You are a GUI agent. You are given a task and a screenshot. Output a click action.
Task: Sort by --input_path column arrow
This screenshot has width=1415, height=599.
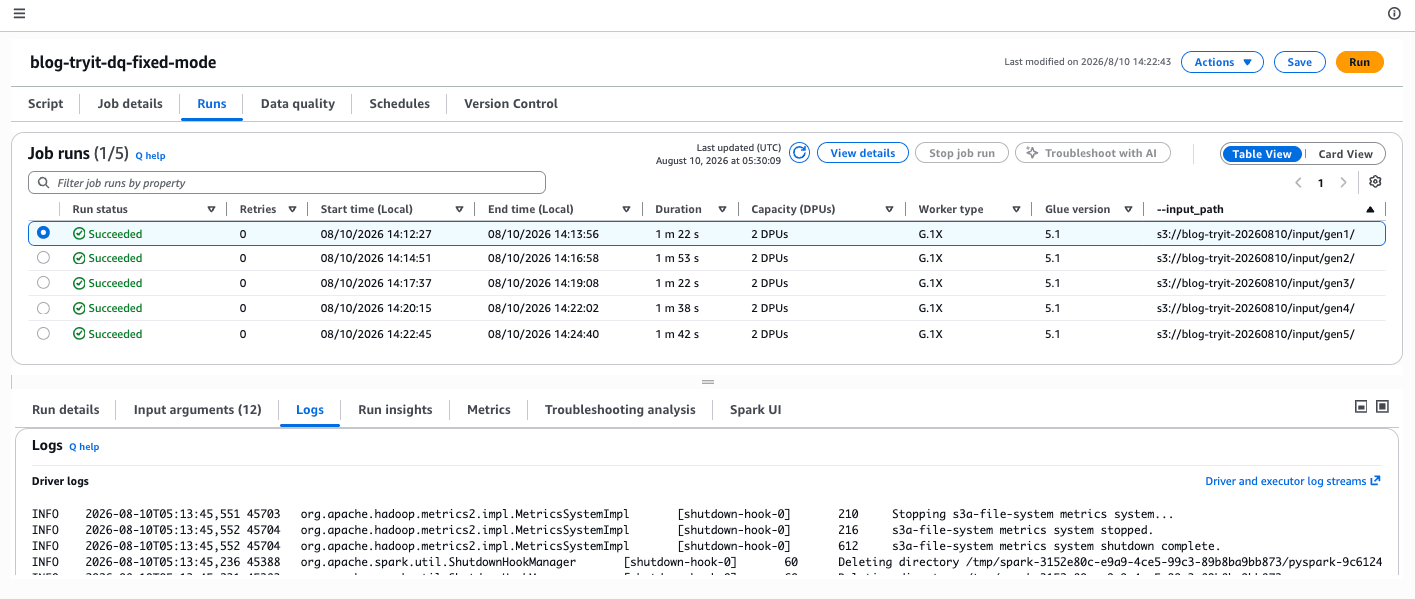(x=1369, y=210)
